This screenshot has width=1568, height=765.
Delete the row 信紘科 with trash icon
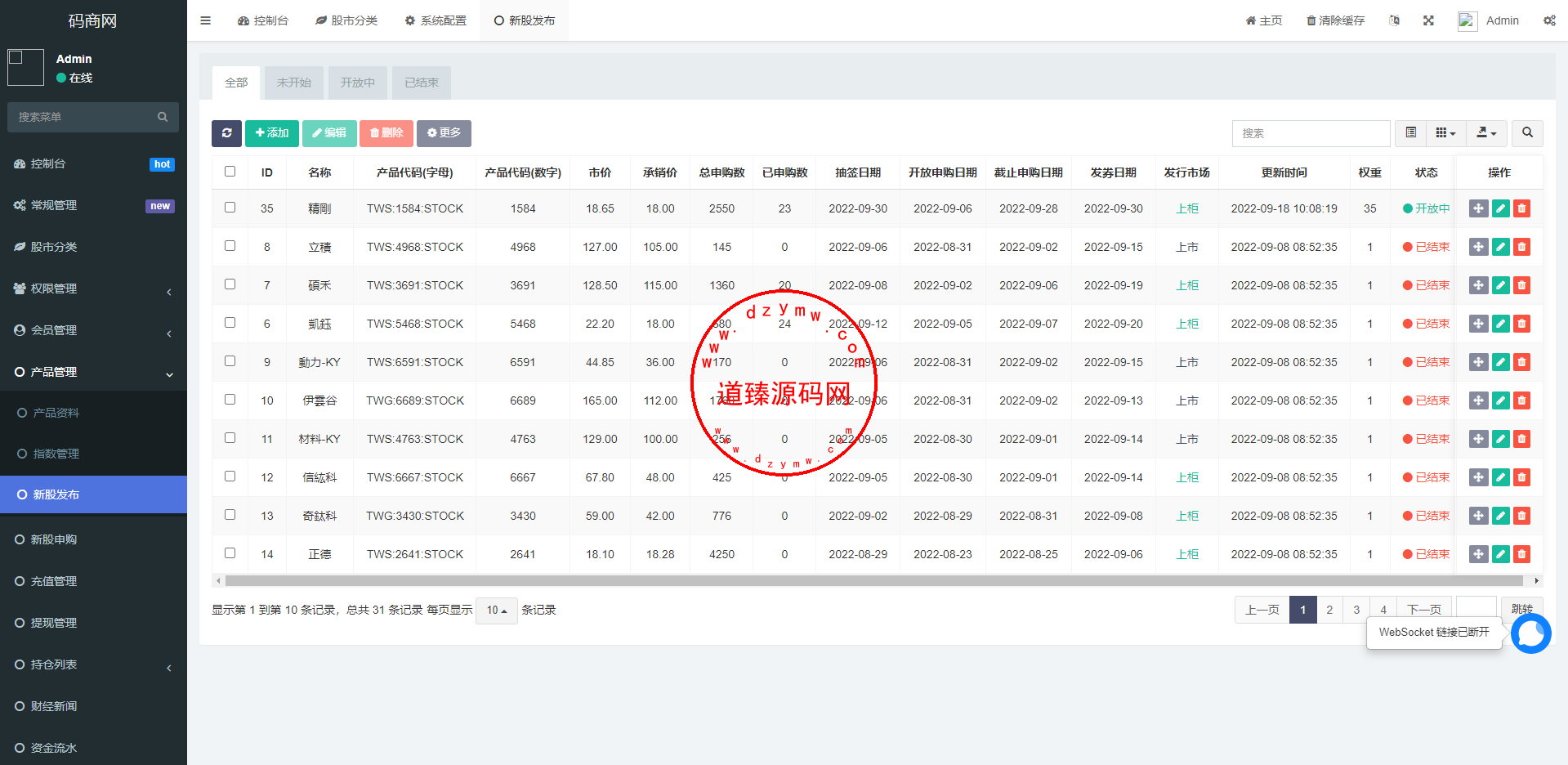point(1521,477)
